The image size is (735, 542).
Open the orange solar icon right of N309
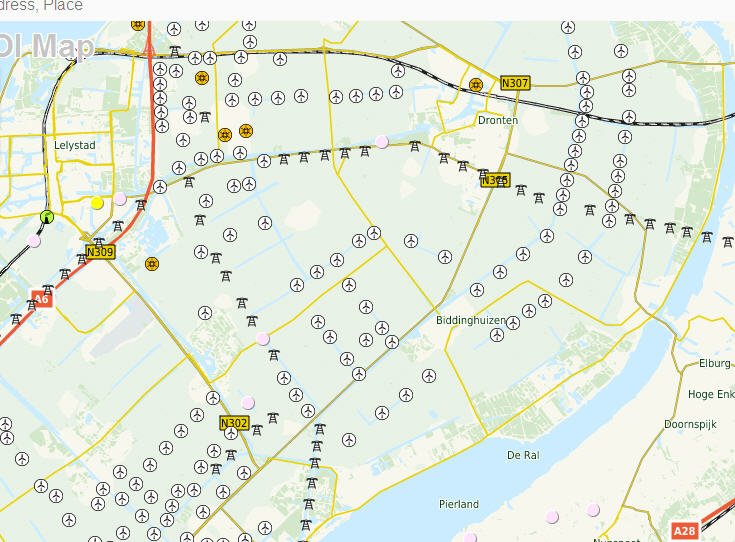[x=152, y=265]
